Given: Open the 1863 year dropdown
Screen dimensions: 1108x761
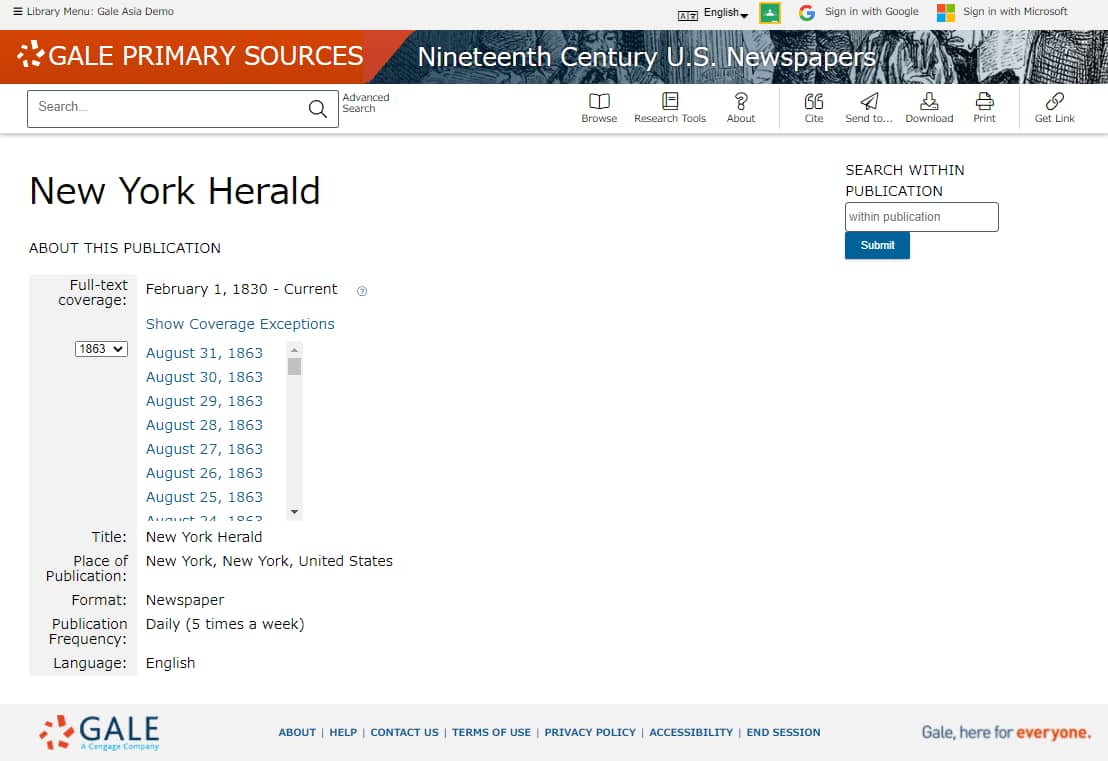Looking at the screenshot, I should click(101, 349).
